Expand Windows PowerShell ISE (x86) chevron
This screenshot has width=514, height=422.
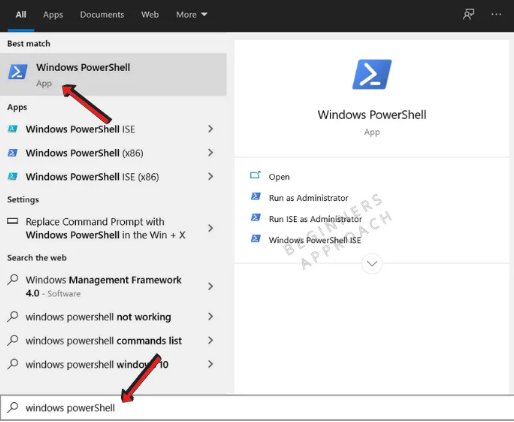coord(210,177)
